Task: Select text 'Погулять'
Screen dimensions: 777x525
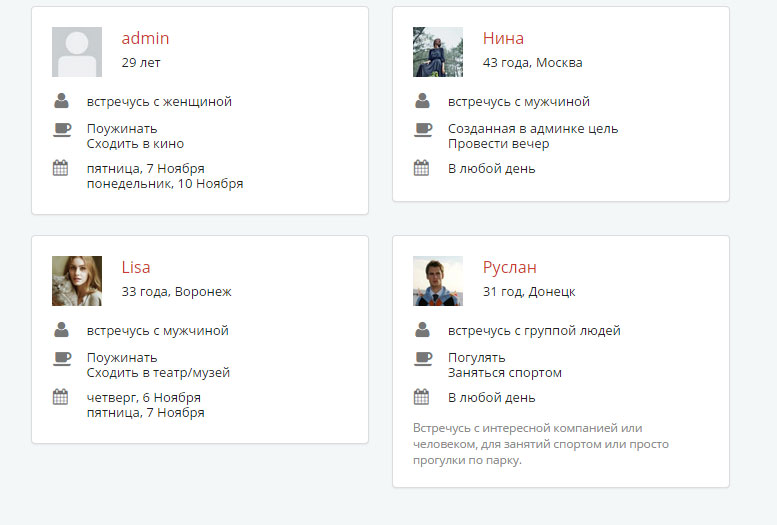Action: pos(477,358)
